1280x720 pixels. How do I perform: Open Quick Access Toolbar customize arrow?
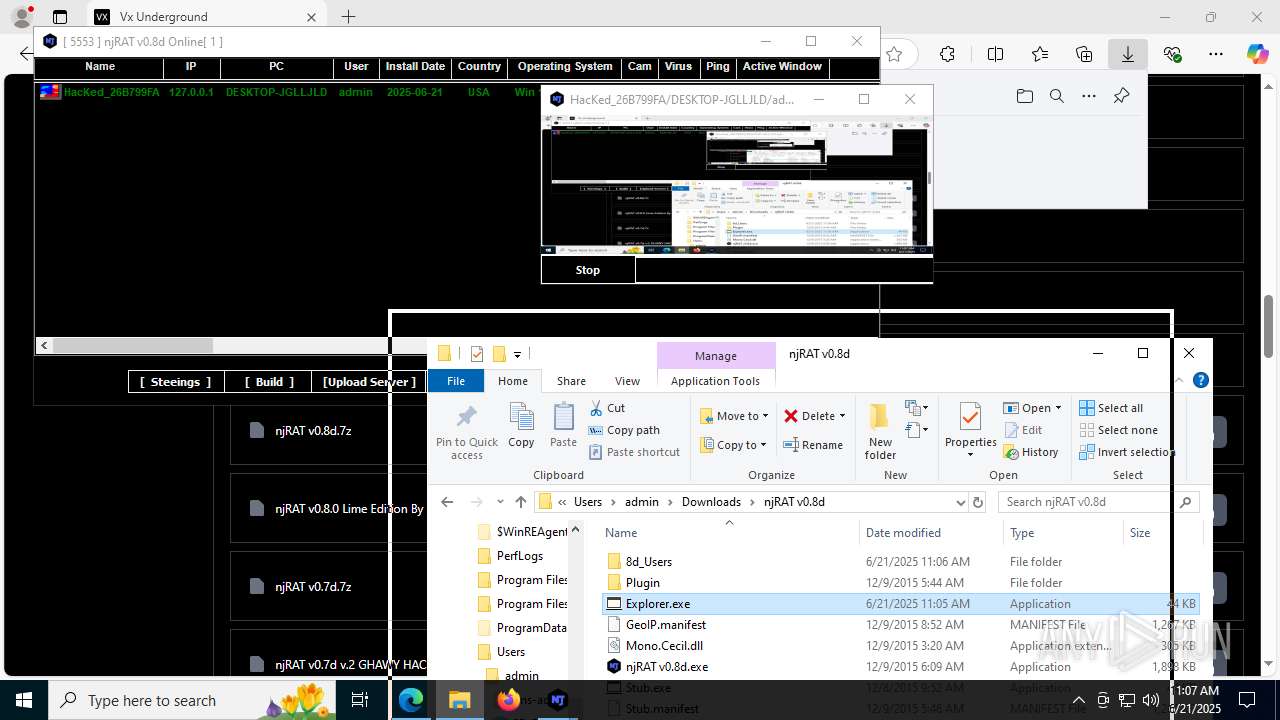coord(517,354)
